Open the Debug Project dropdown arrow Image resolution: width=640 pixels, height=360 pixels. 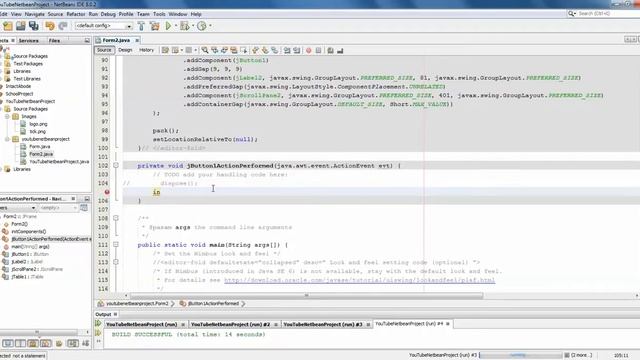pyautogui.click(x=193, y=26)
